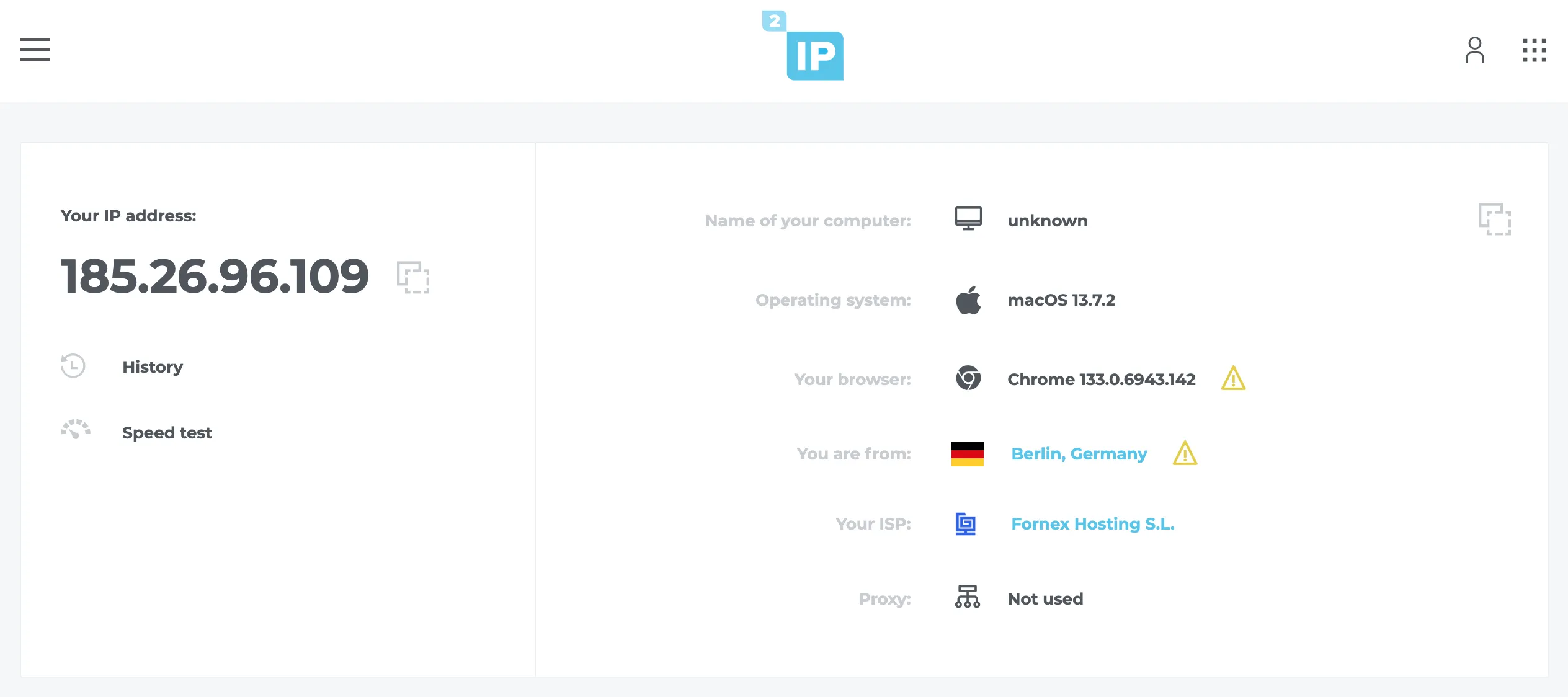1568x697 pixels.
Task: Open the user account icon
Action: [x=1475, y=50]
